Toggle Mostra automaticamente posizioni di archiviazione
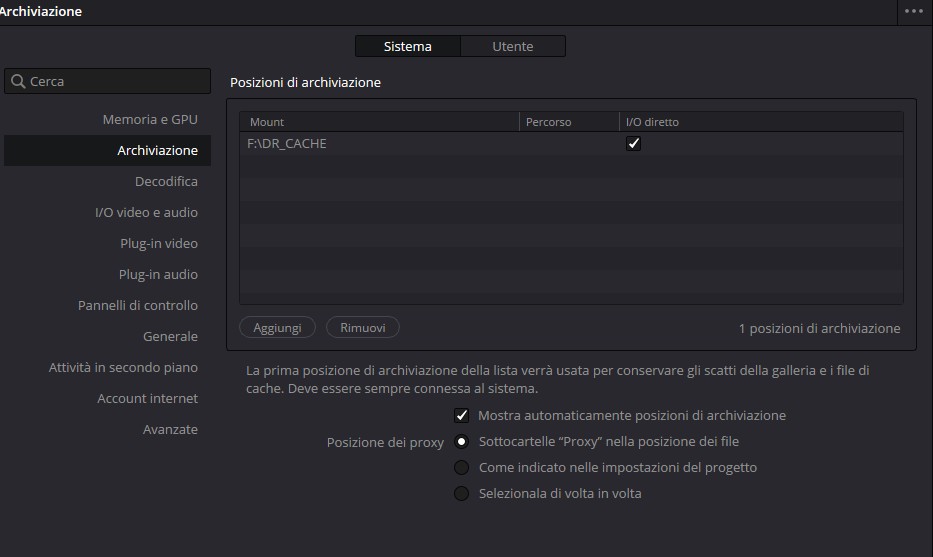The image size is (933, 557). [461, 415]
